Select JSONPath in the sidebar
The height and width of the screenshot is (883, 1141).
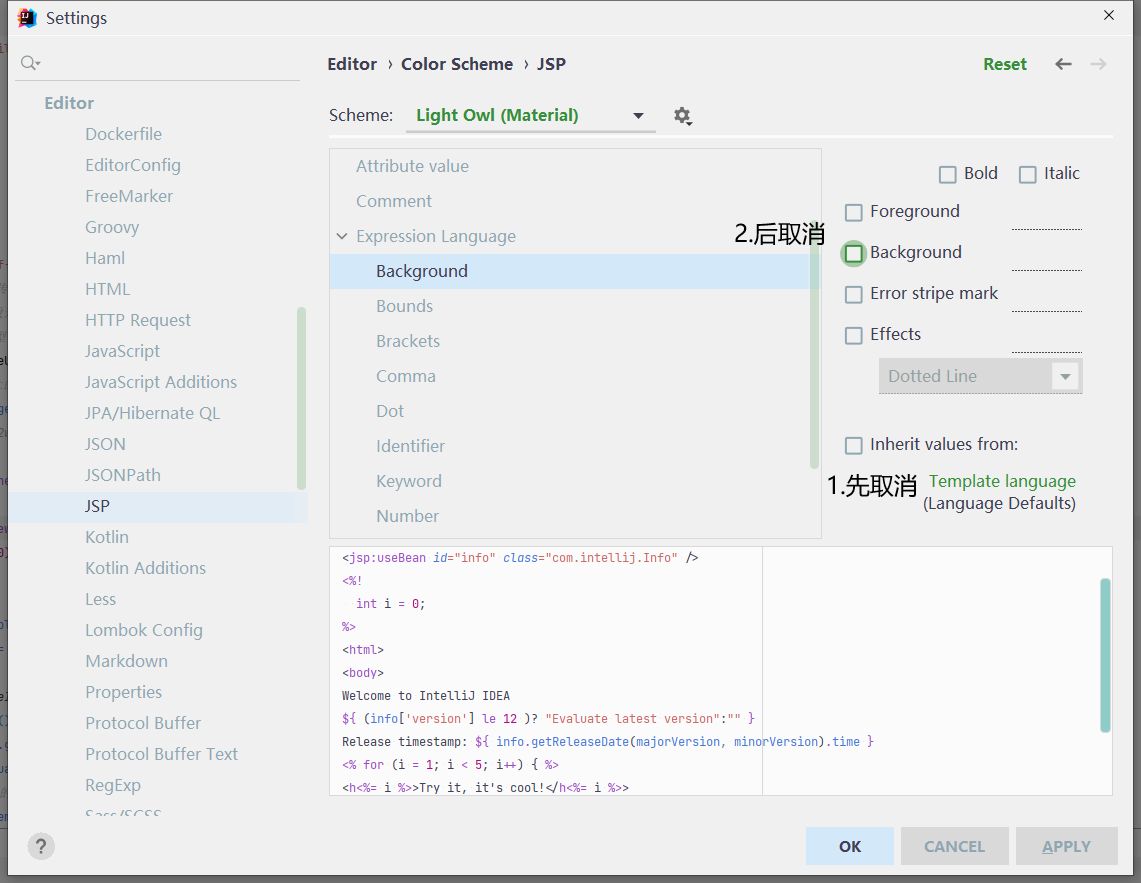click(122, 475)
